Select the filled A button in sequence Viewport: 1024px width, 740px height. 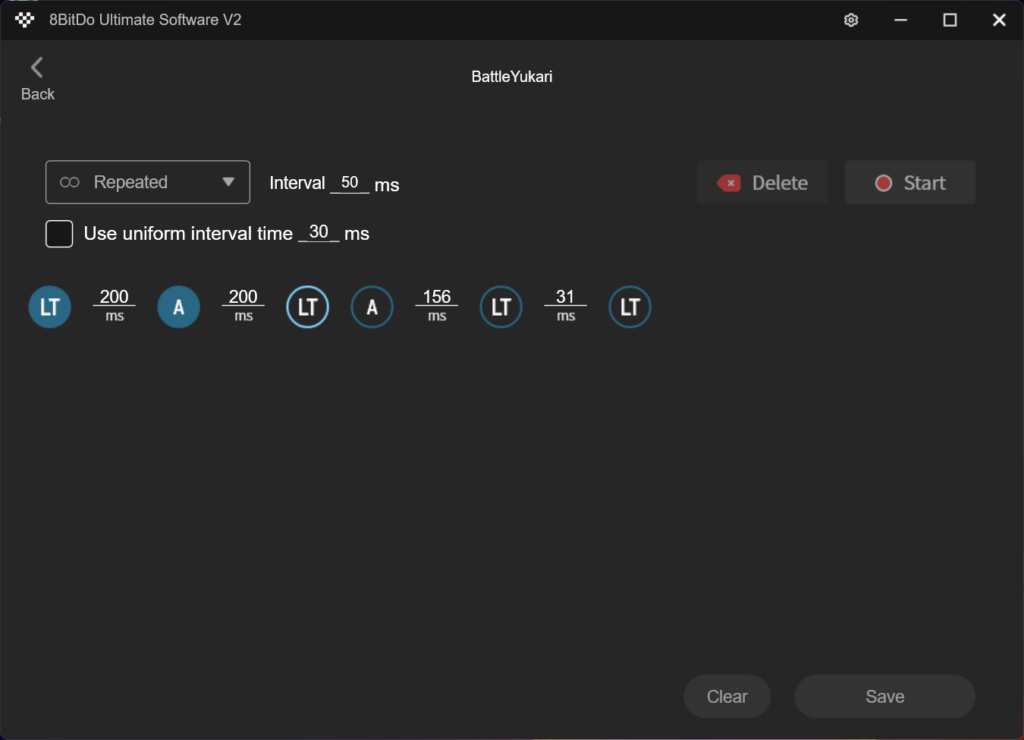(179, 307)
